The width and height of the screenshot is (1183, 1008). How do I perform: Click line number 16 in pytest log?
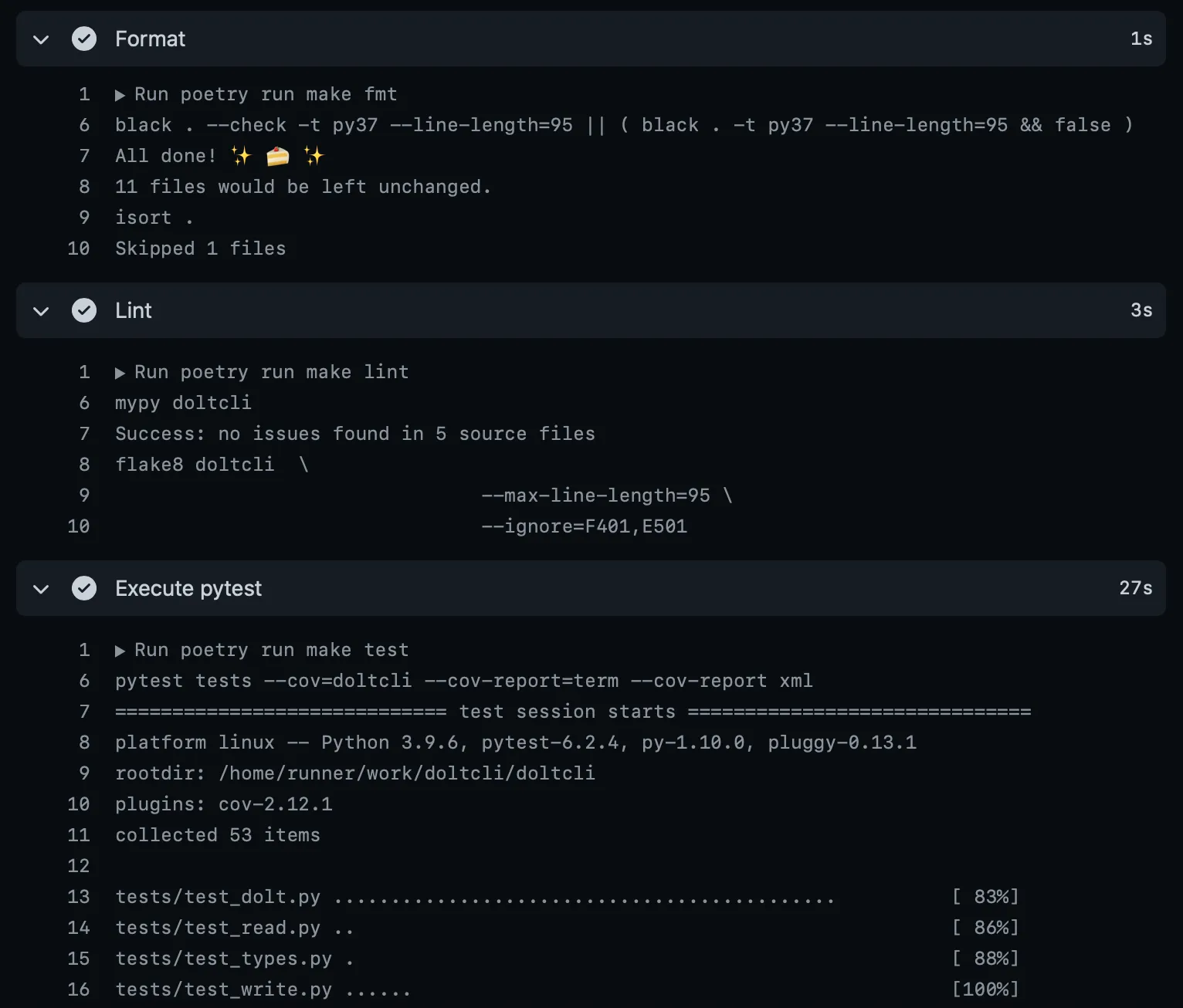pos(79,989)
